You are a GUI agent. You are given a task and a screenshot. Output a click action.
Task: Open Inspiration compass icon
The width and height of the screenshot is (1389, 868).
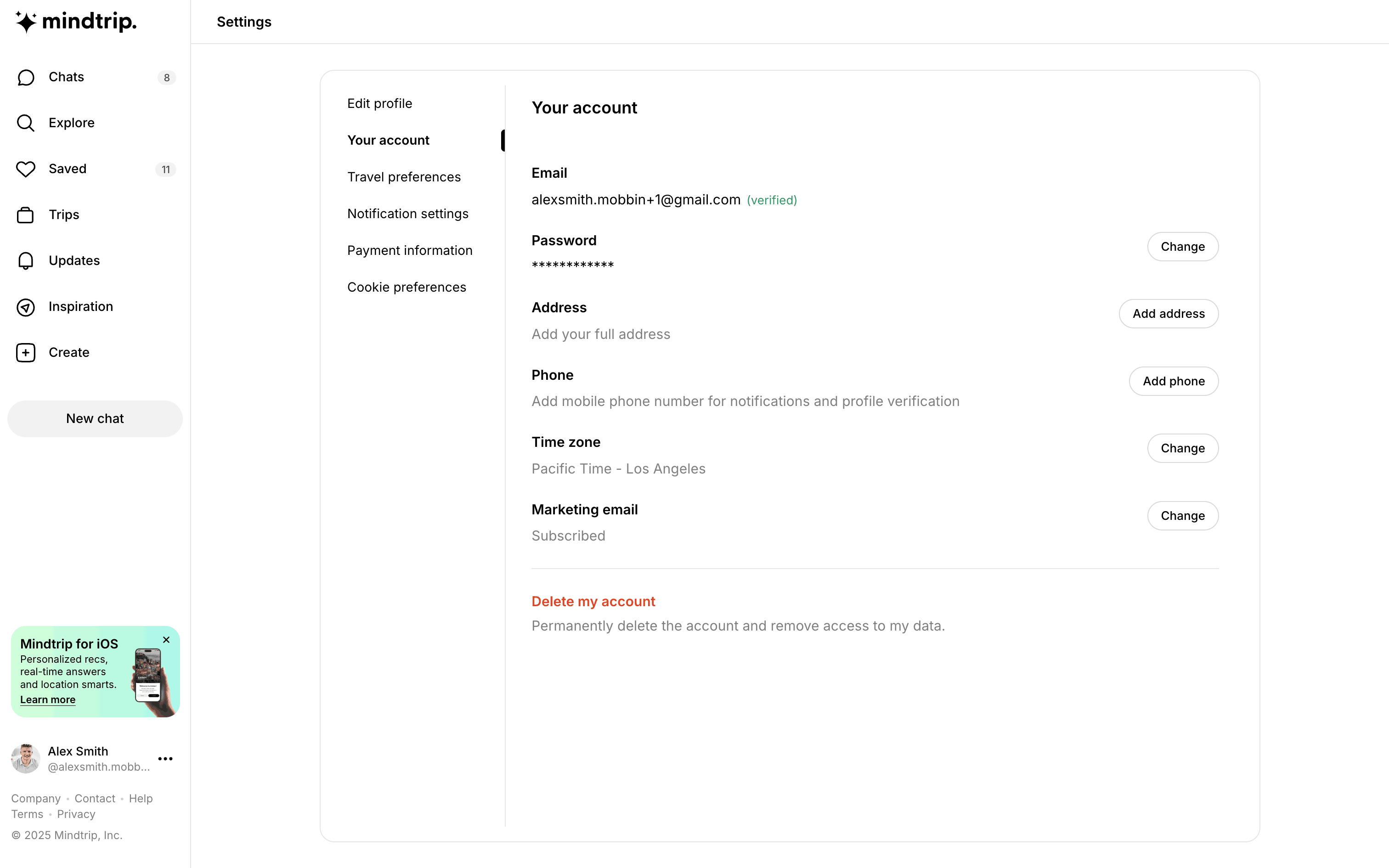pos(26,307)
